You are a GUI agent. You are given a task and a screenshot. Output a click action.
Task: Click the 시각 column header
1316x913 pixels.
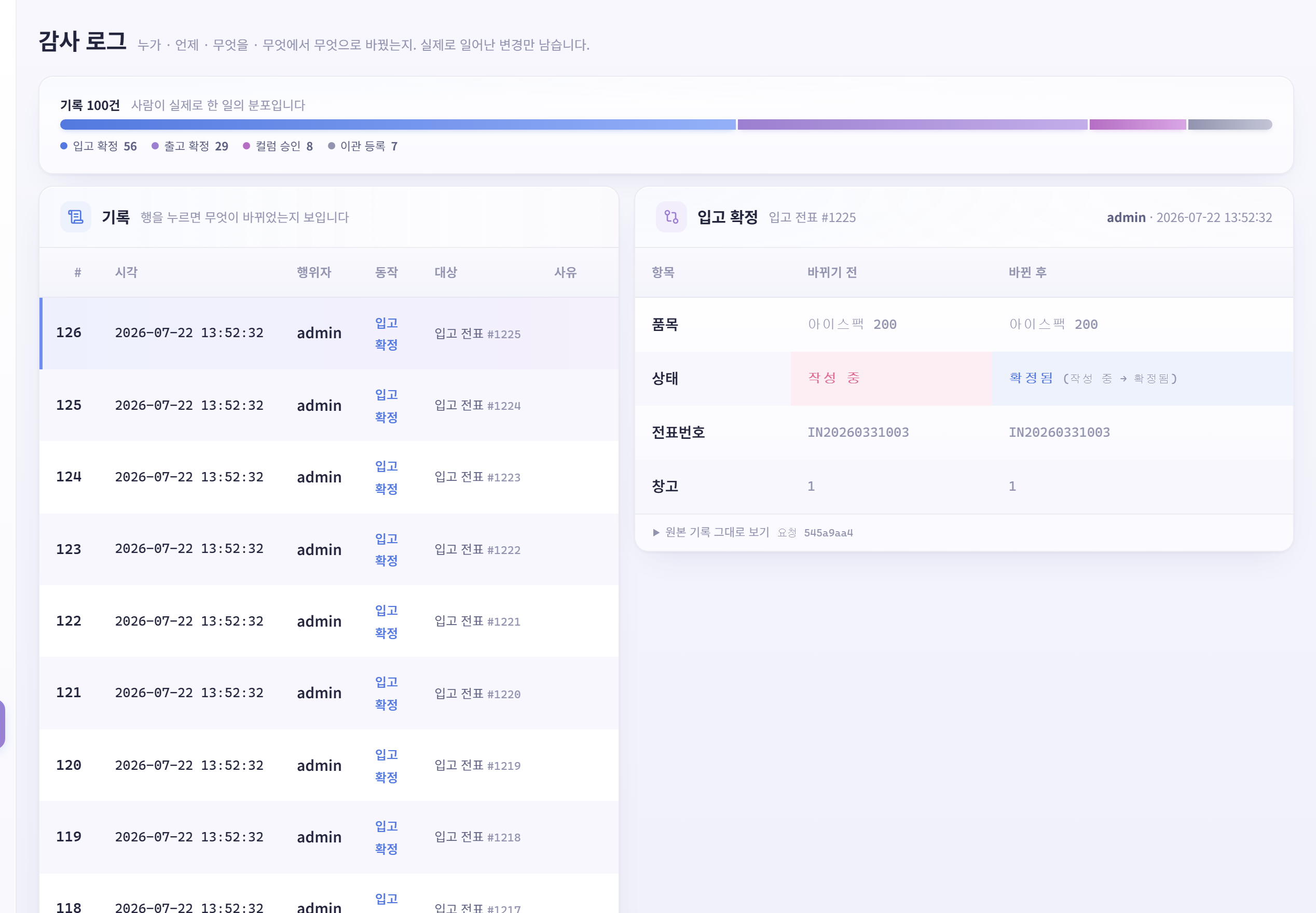point(127,272)
